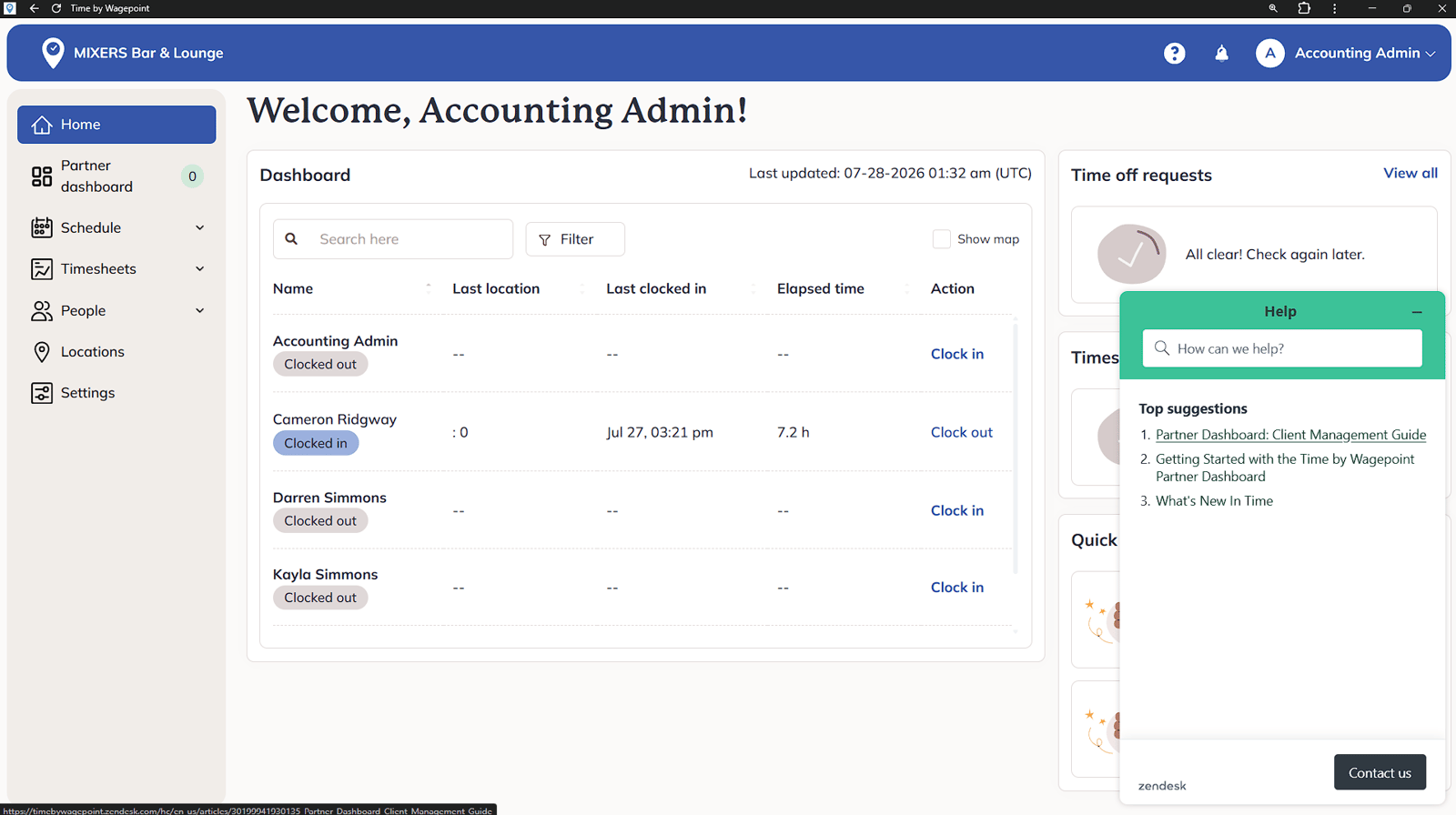Click the How can we help field

(1282, 348)
